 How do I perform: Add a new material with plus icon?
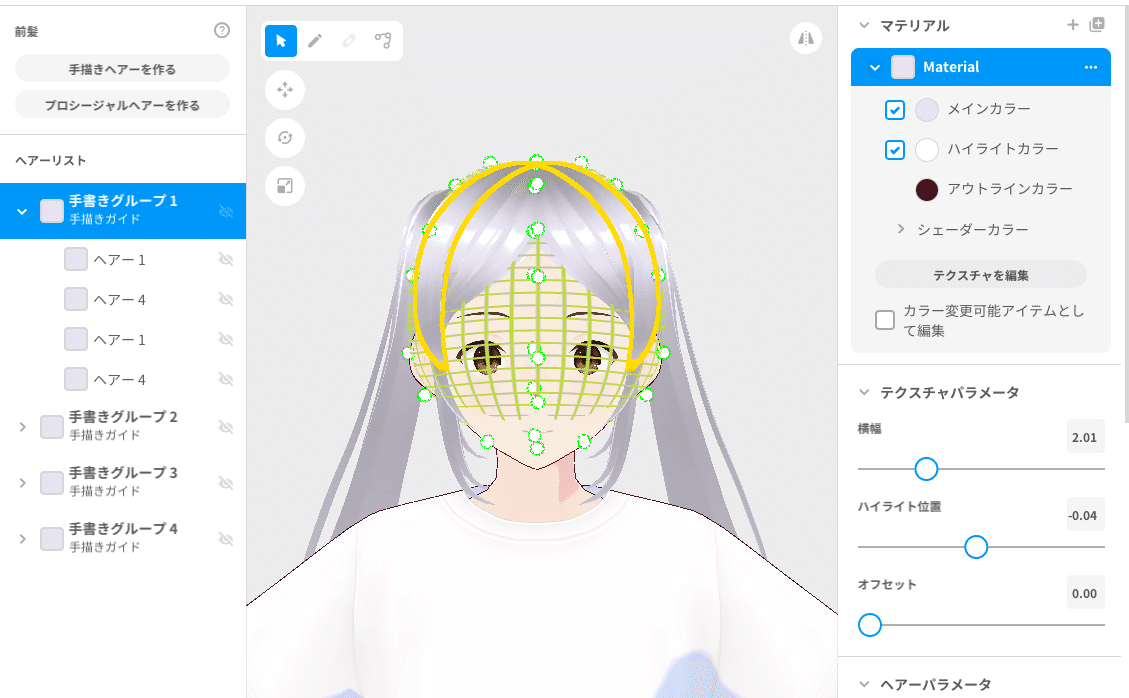point(1073,25)
